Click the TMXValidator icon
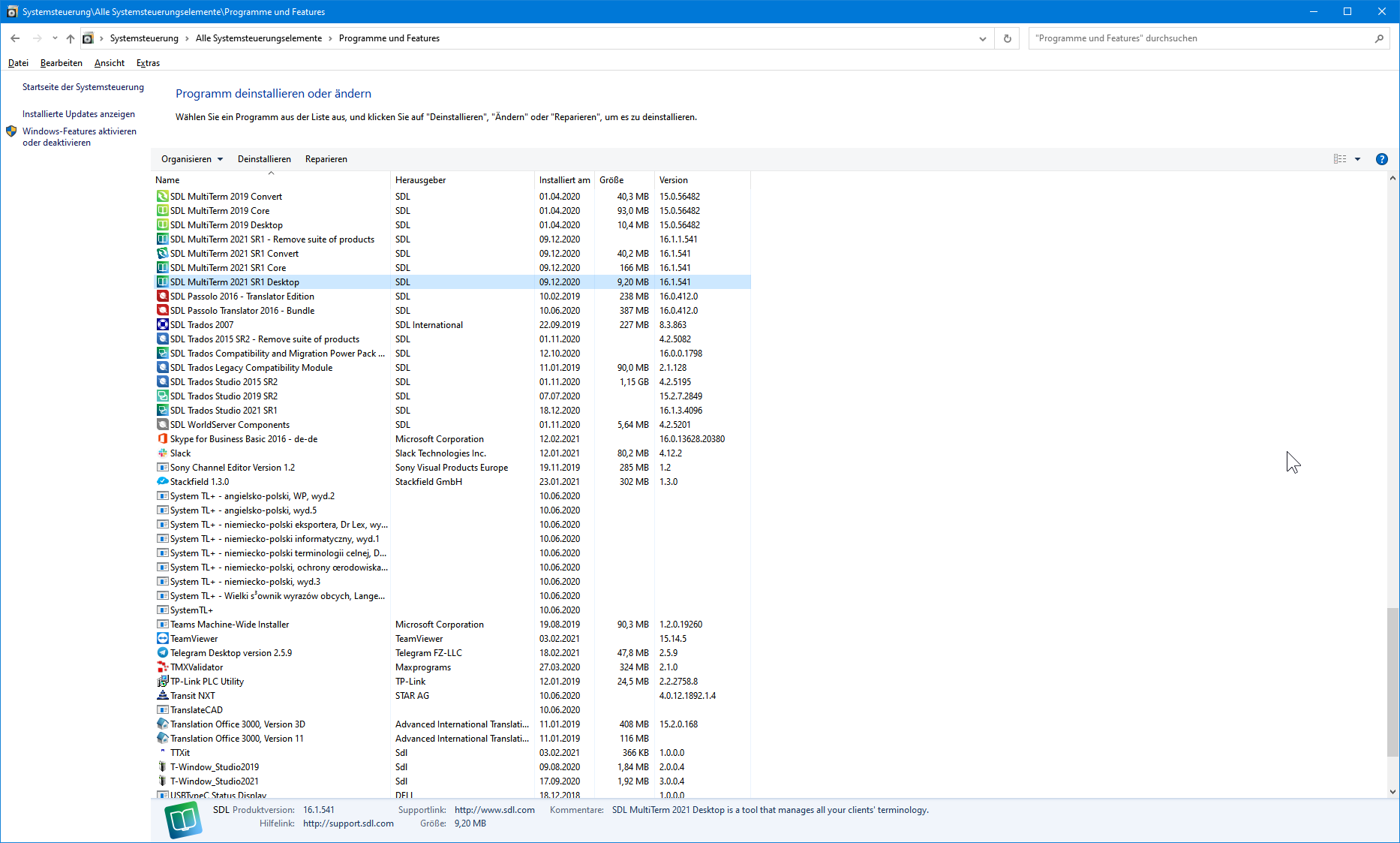Viewport: 1400px width, 843px height. tap(162, 667)
